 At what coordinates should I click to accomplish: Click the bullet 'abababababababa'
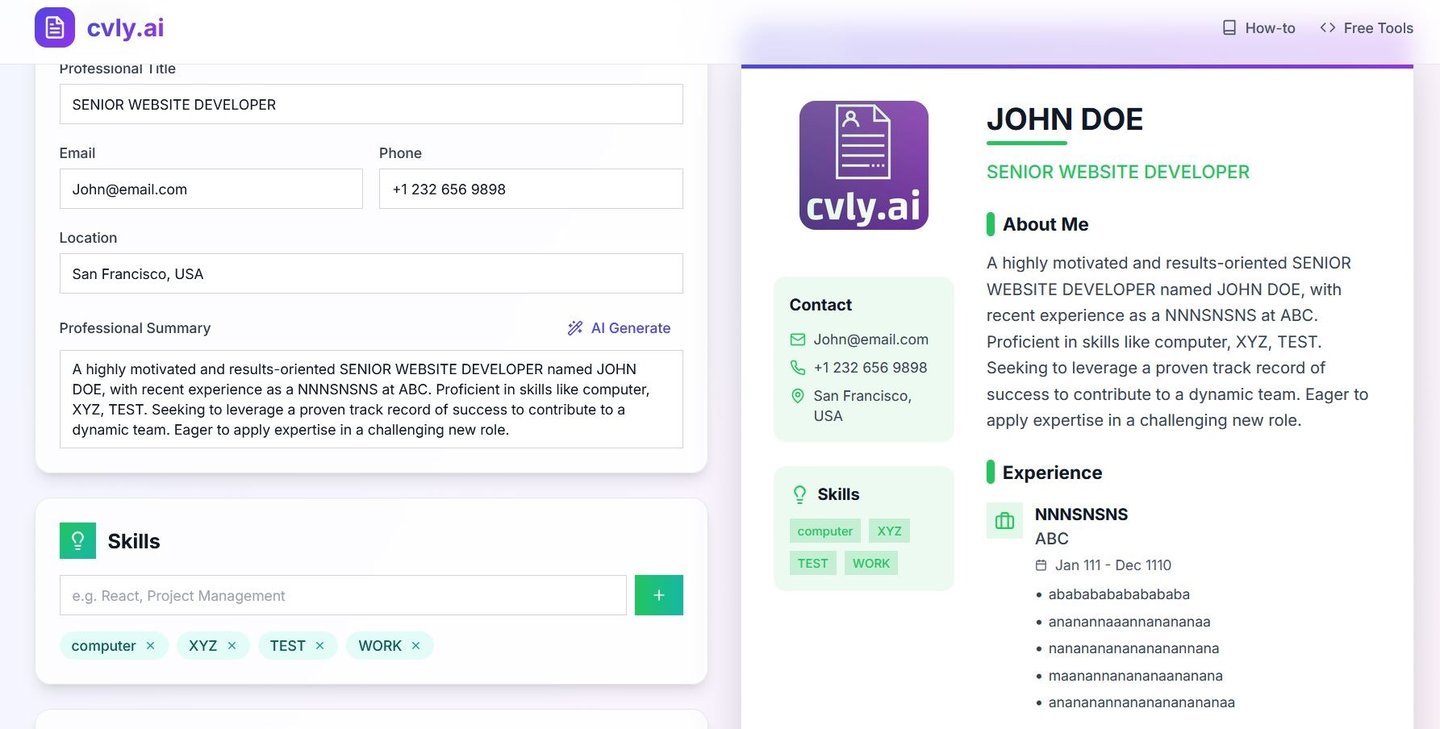1119,594
